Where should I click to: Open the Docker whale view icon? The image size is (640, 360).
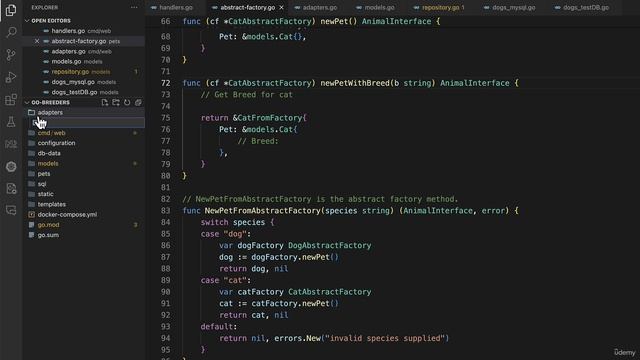(x=11, y=144)
